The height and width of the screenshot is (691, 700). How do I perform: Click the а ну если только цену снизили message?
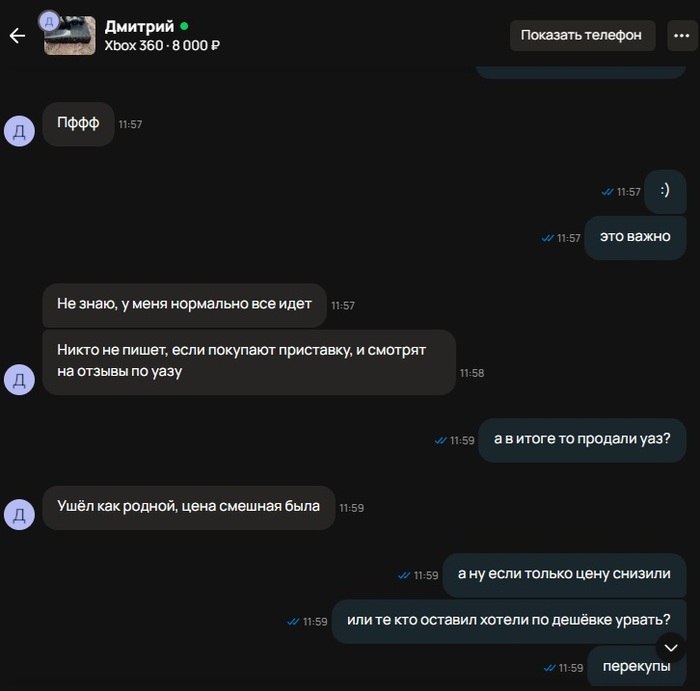point(564,575)
